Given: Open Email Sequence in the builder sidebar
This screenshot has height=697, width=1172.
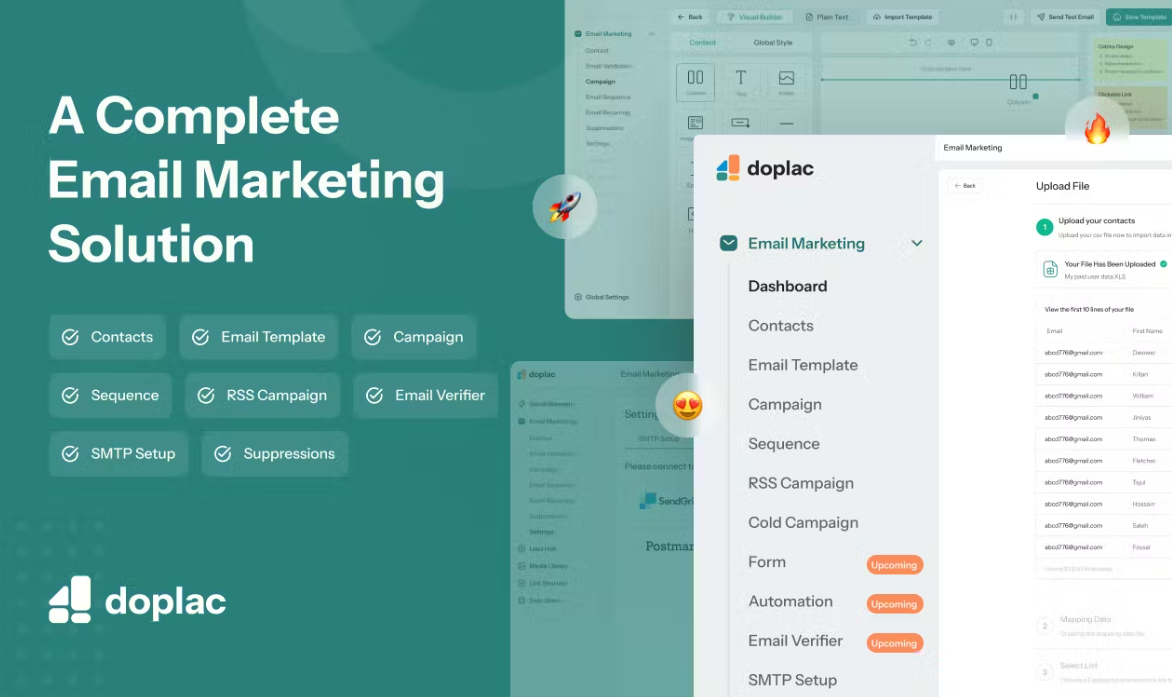Looking at the screenshot, I should 608,97.
